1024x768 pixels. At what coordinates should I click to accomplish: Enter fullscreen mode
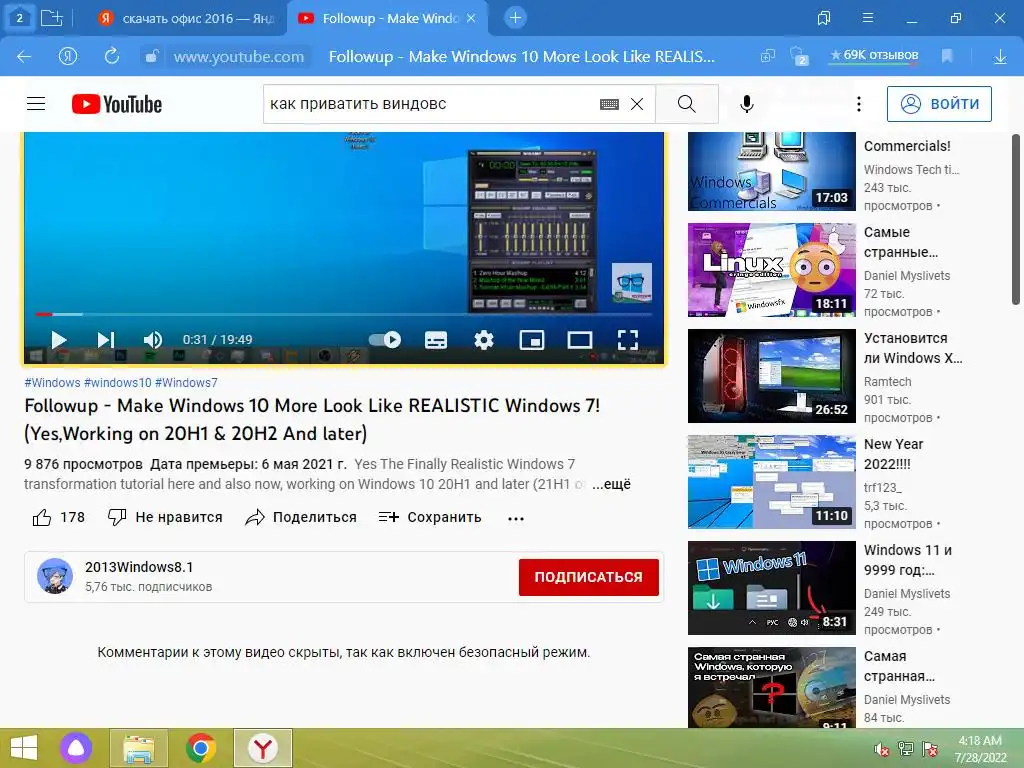[x=628, y=340]
